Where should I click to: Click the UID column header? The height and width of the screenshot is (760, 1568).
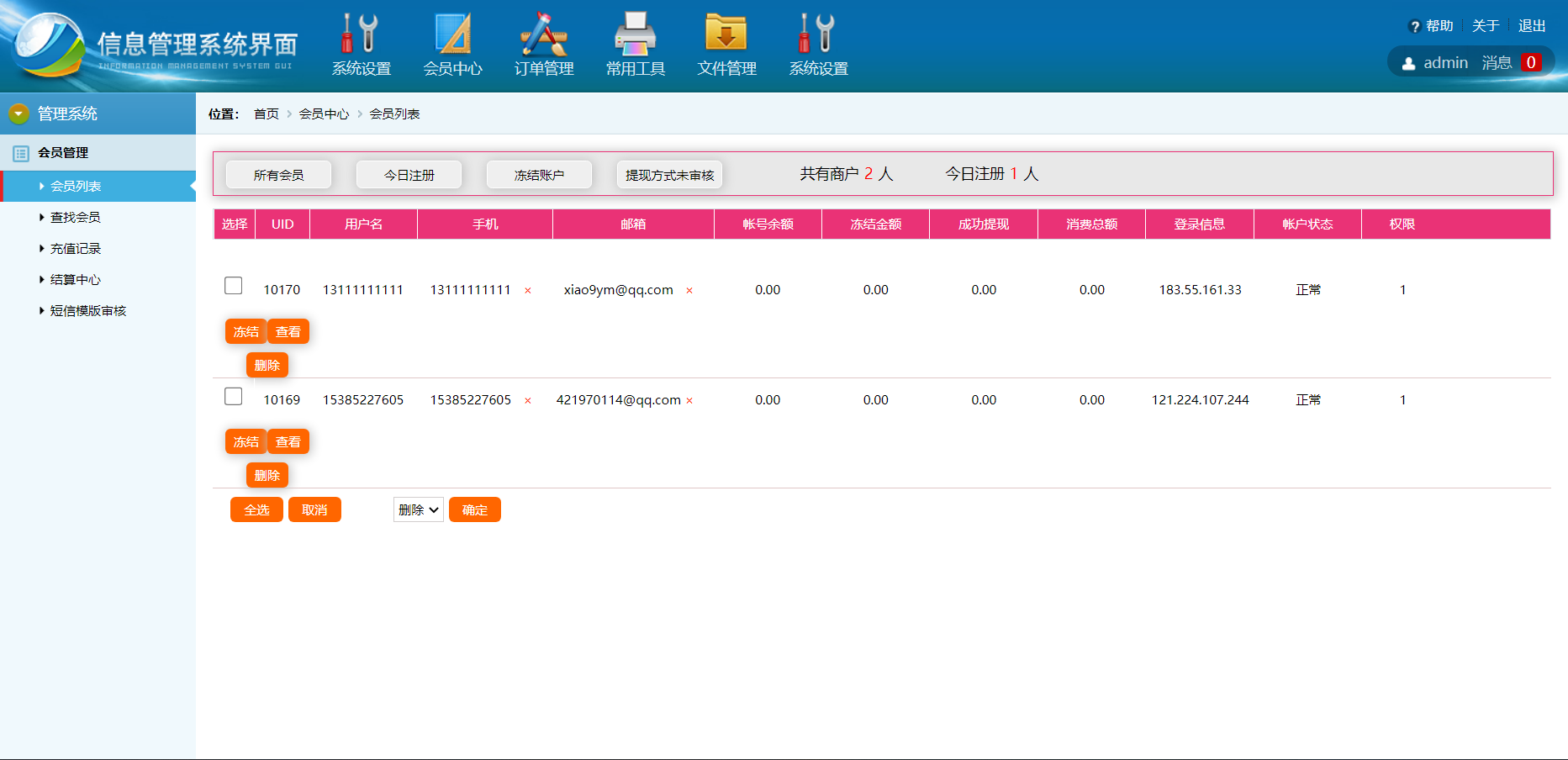point(282,224)
